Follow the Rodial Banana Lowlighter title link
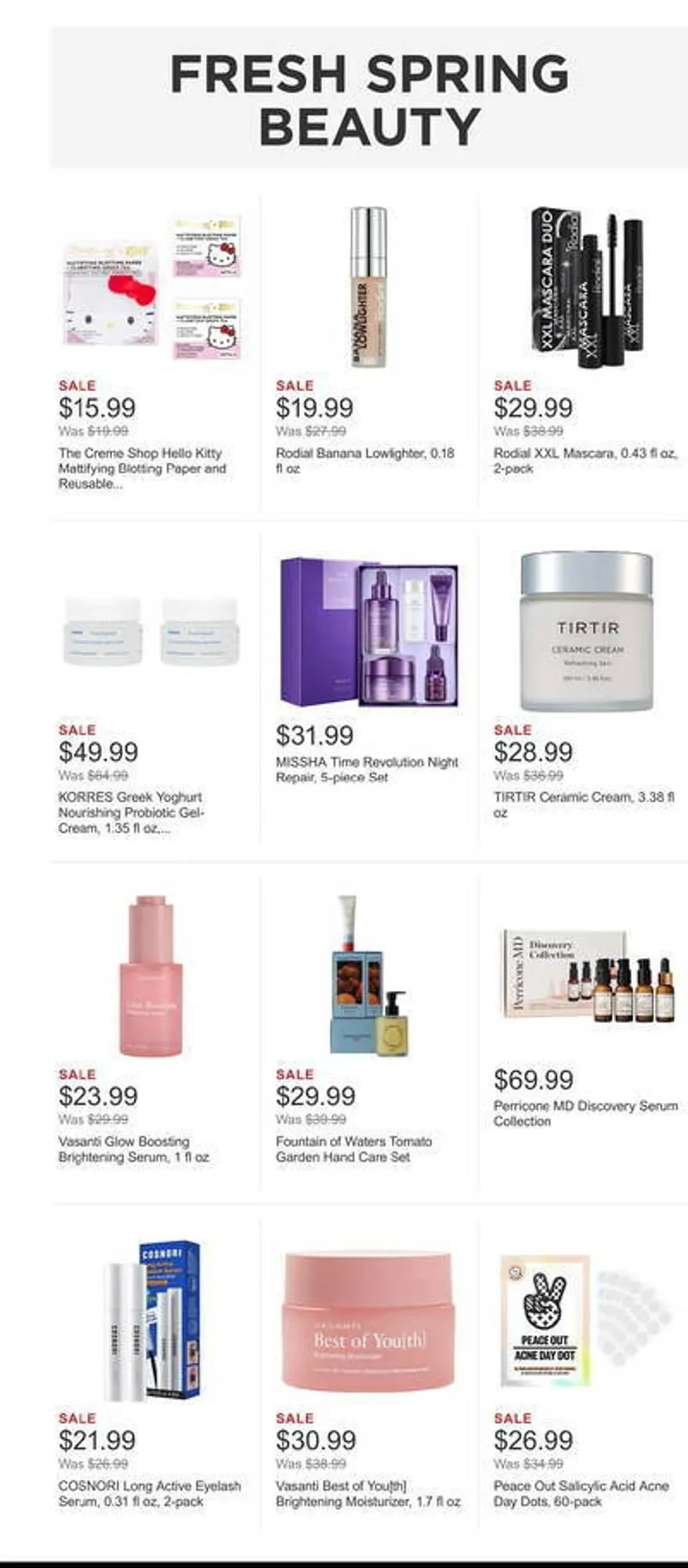The height and width of the screenshot is (1568, 688). tap(365, 461)
